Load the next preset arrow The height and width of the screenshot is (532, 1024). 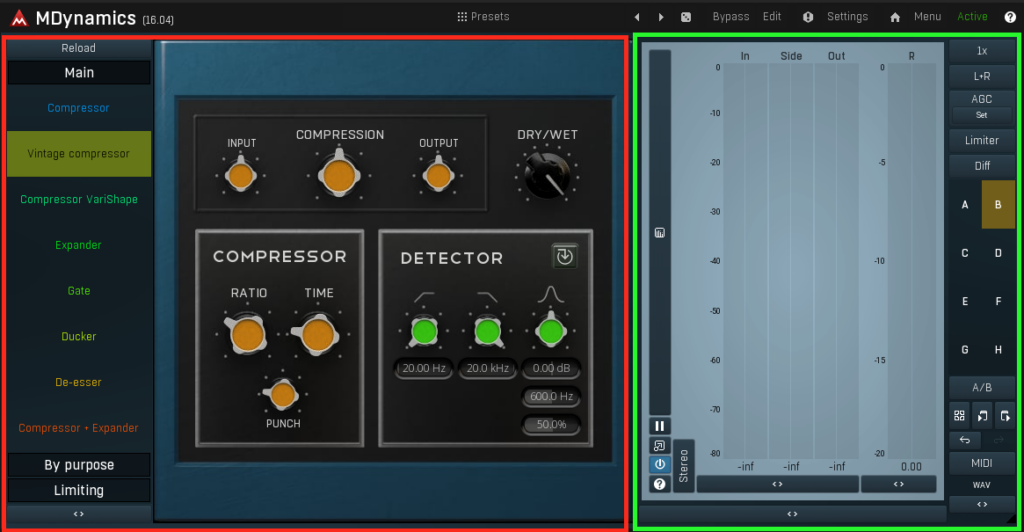tap(661, 17)
